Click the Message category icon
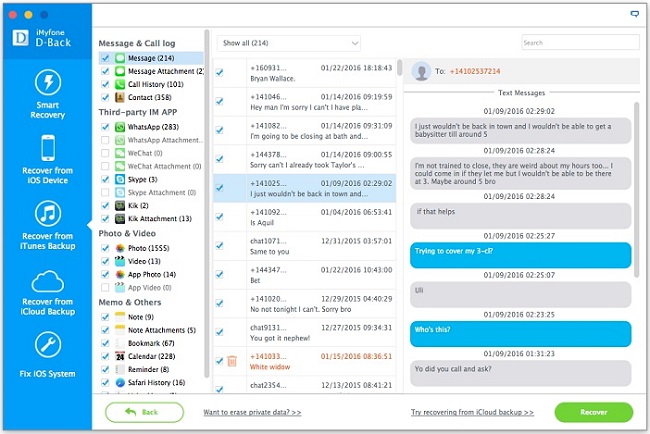This screenshot has height=434, width=650. point(120,58)
